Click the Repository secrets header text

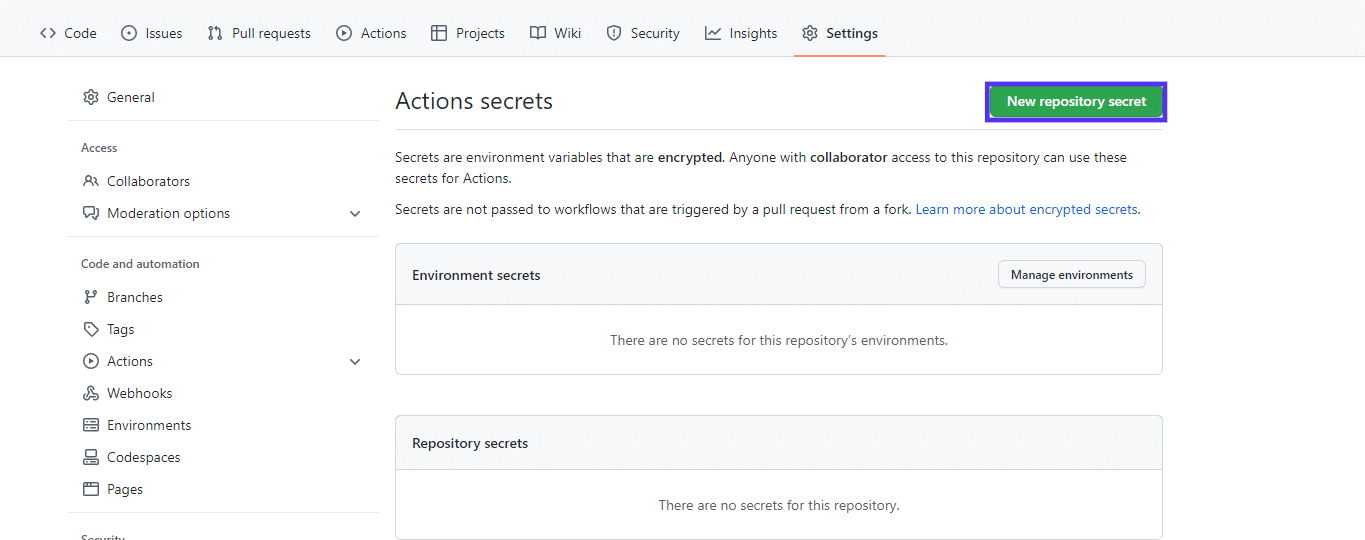(470, 443)
